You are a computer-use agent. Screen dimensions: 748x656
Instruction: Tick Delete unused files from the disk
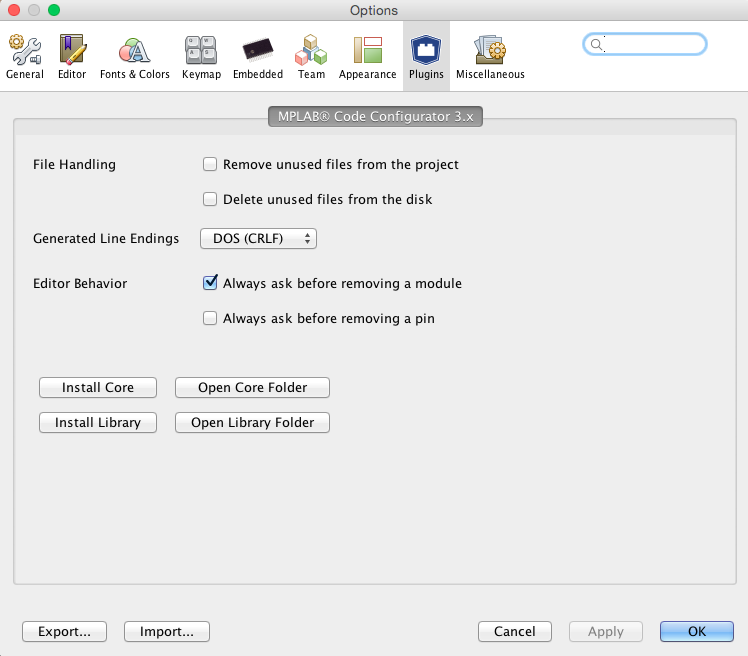210,199
